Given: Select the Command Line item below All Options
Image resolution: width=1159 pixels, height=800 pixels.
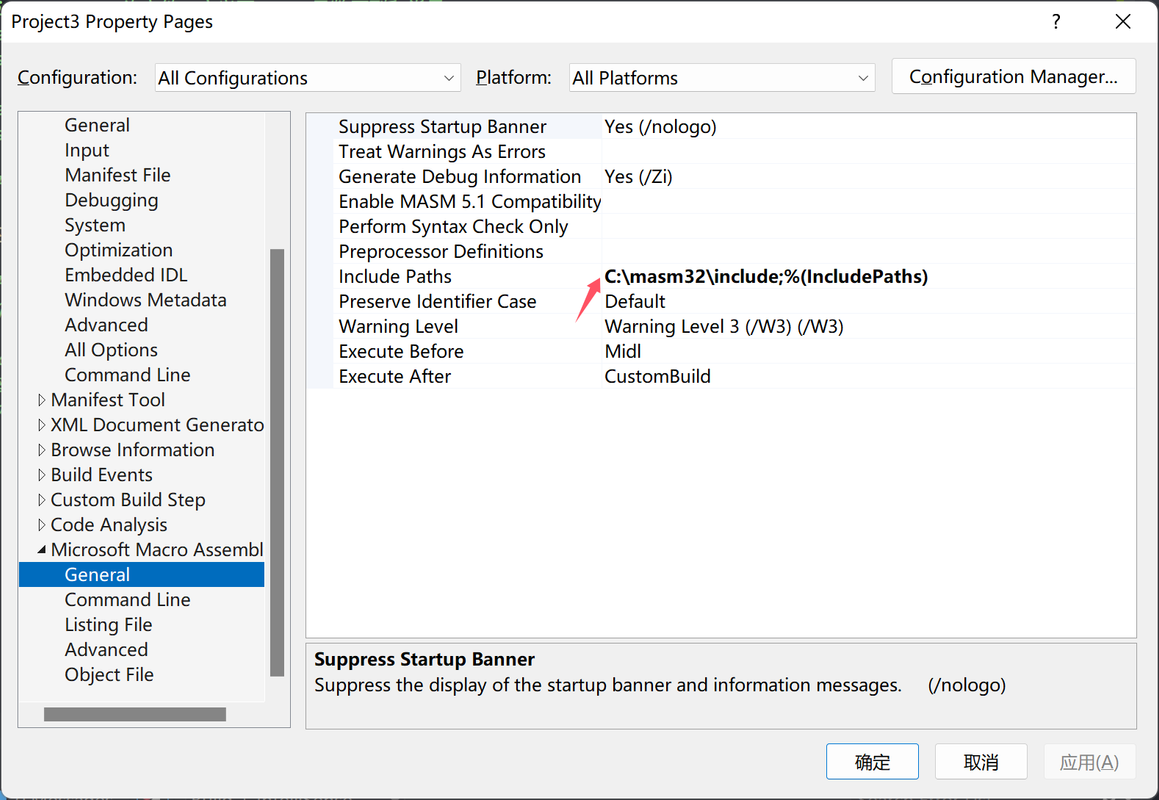Looking at the screenshot, I should 127,375.
